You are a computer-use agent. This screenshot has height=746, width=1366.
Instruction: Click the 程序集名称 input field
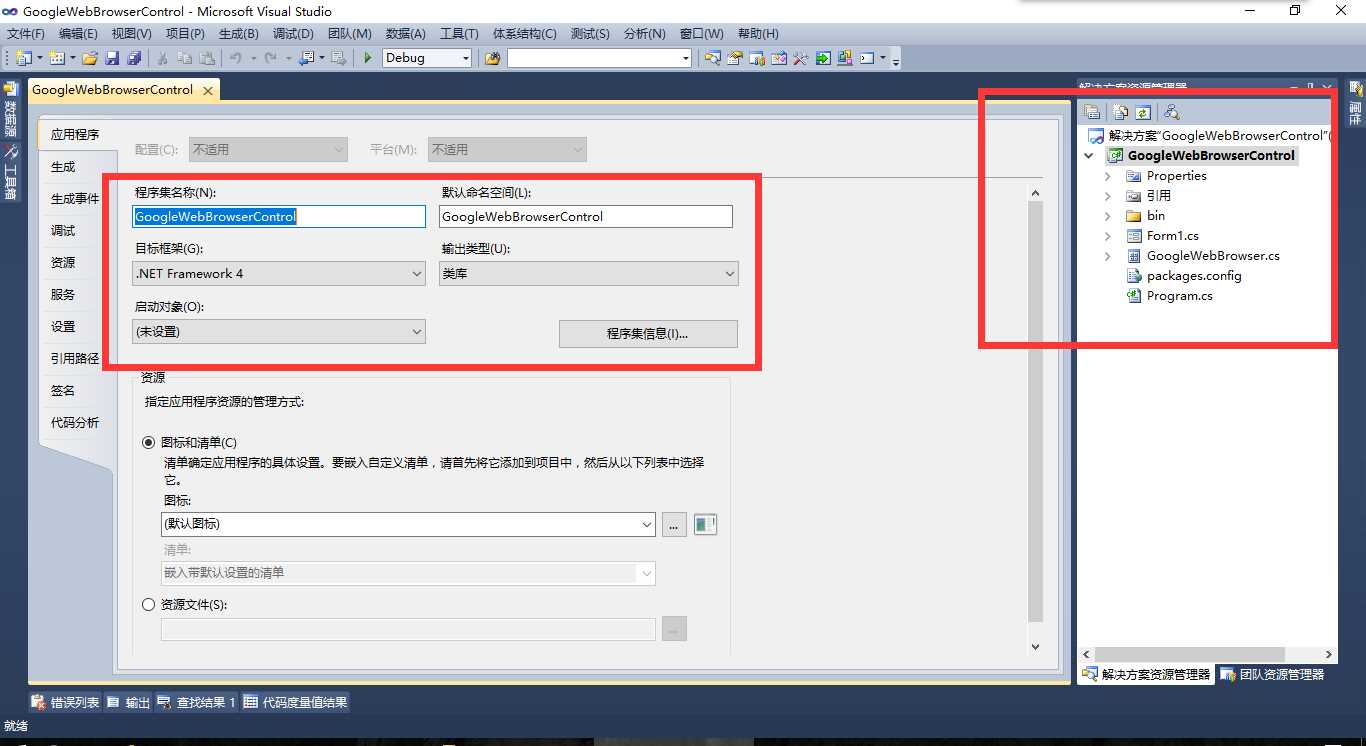pos(279,216)
